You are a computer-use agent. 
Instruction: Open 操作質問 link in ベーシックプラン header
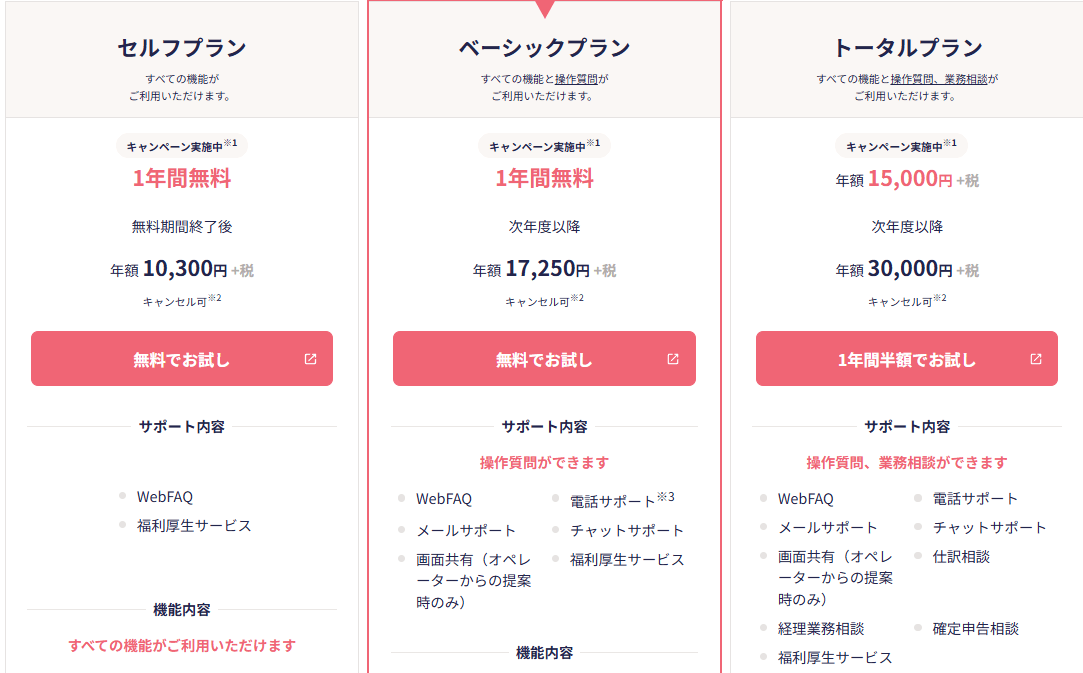point(578,79)
